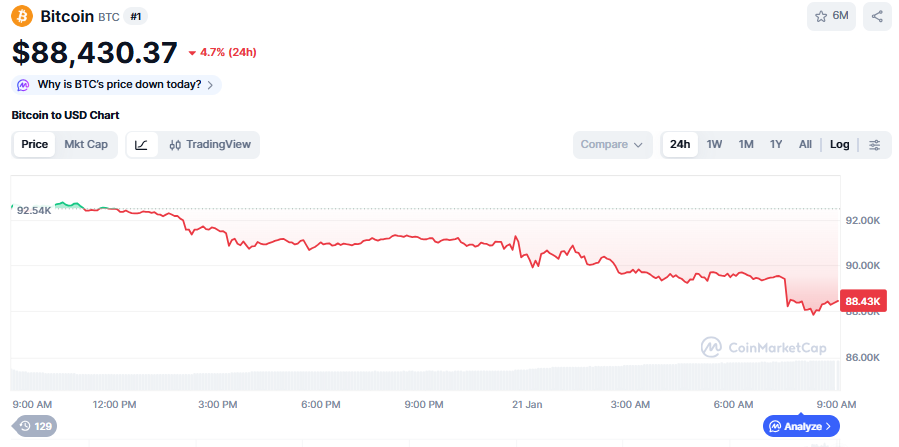This screenshot has height=447, width=899.
Task: Switch chart to Mkt Cap view
Action: (x=86, y=144)
